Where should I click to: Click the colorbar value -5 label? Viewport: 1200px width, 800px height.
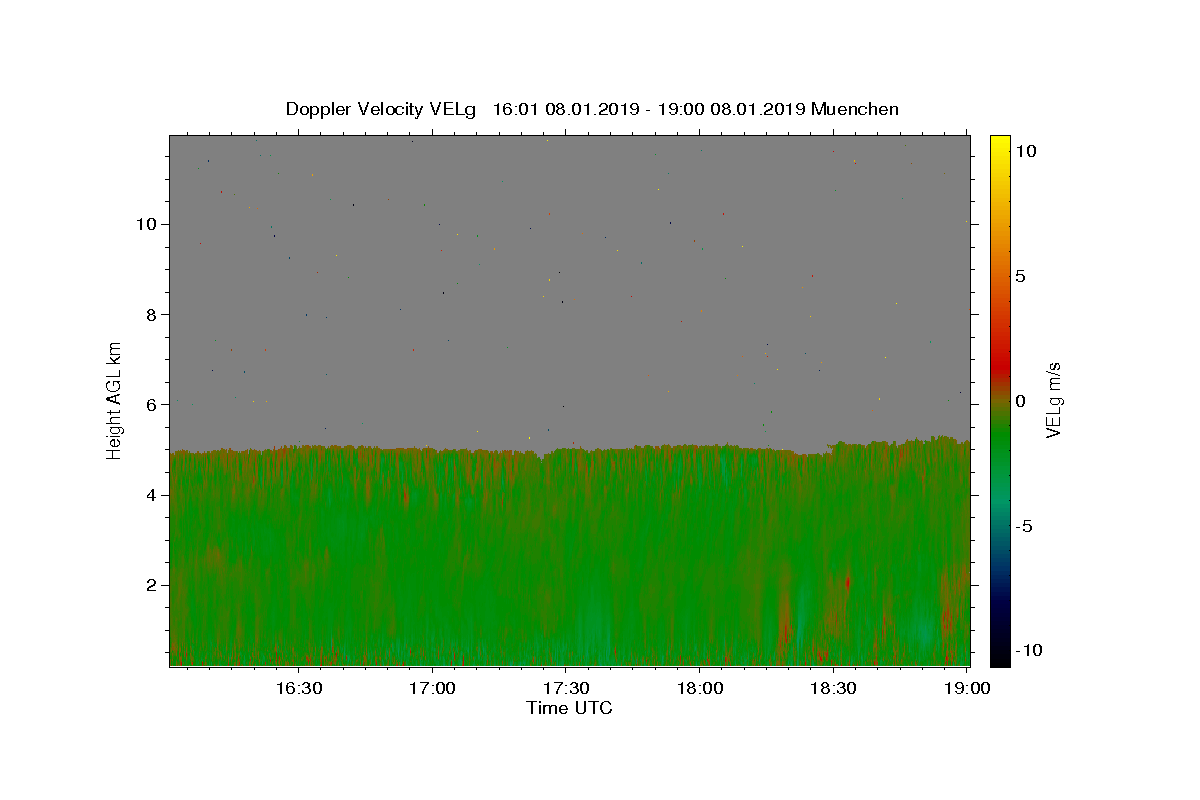click(x=1024, y=526)
